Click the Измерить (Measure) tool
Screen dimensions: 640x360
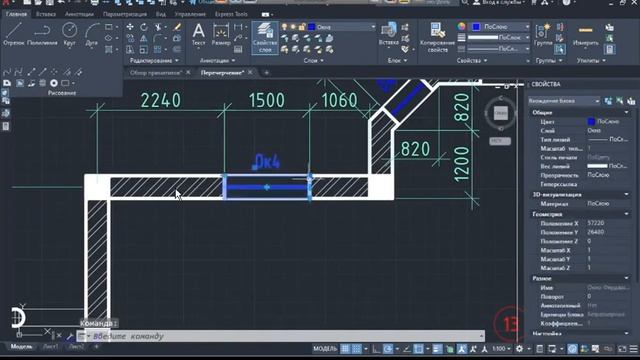point(585,34)
